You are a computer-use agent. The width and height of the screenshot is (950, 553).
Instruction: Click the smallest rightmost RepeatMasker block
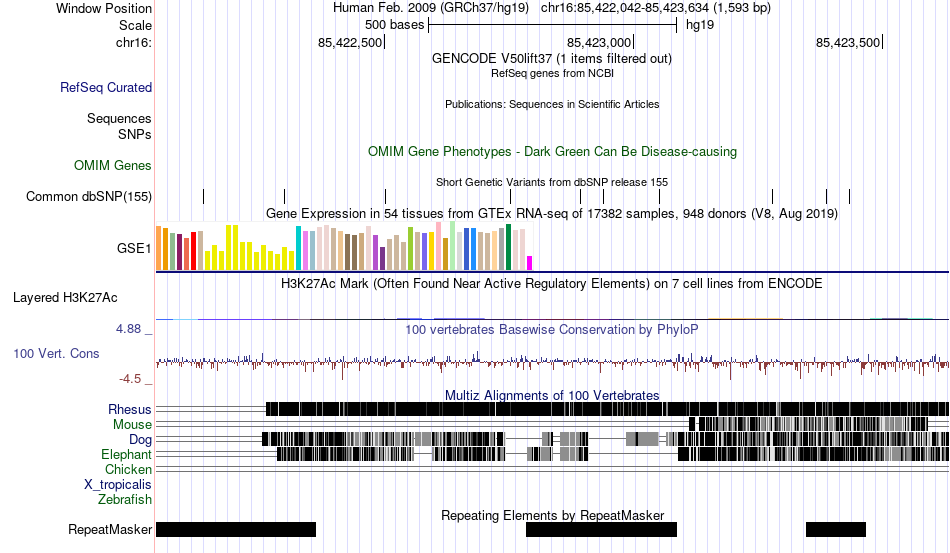coord(835,529)
